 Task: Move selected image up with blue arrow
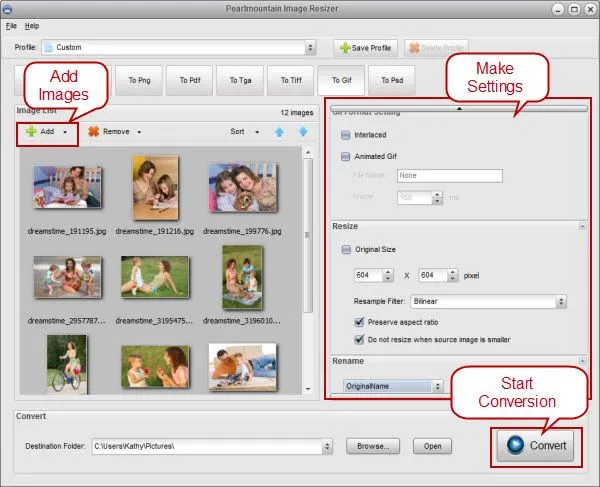[x=279, y=132]
